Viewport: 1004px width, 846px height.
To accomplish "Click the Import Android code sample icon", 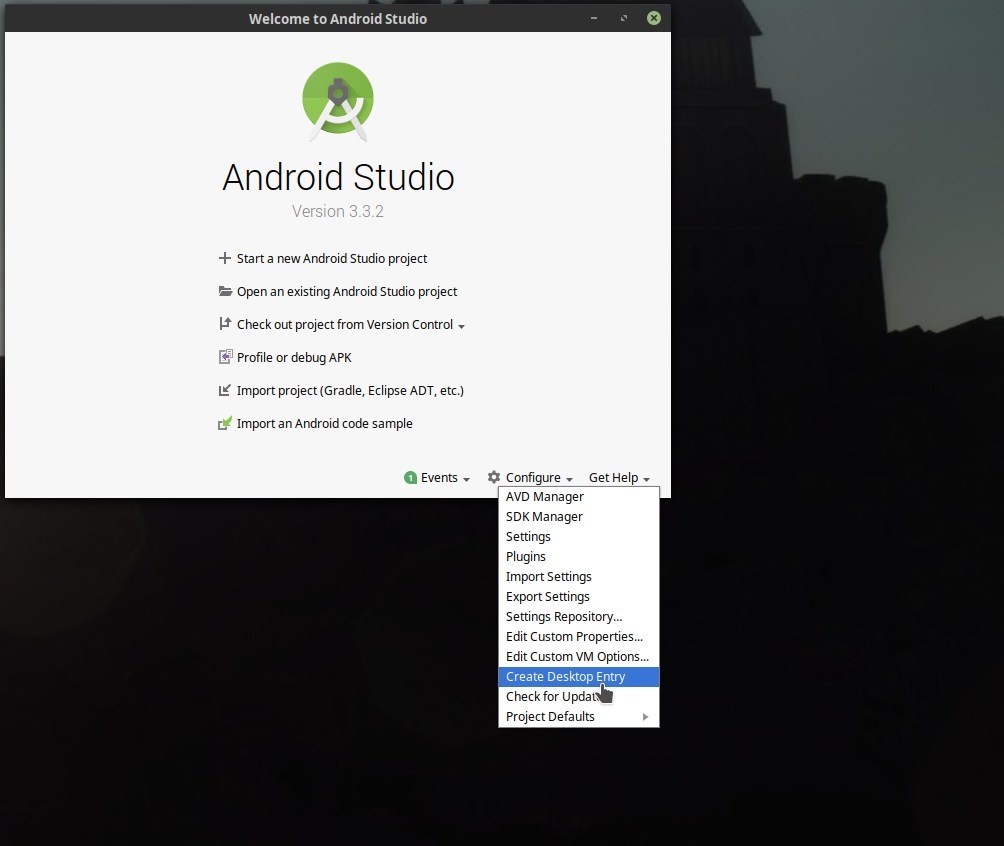I will [225, 423].
